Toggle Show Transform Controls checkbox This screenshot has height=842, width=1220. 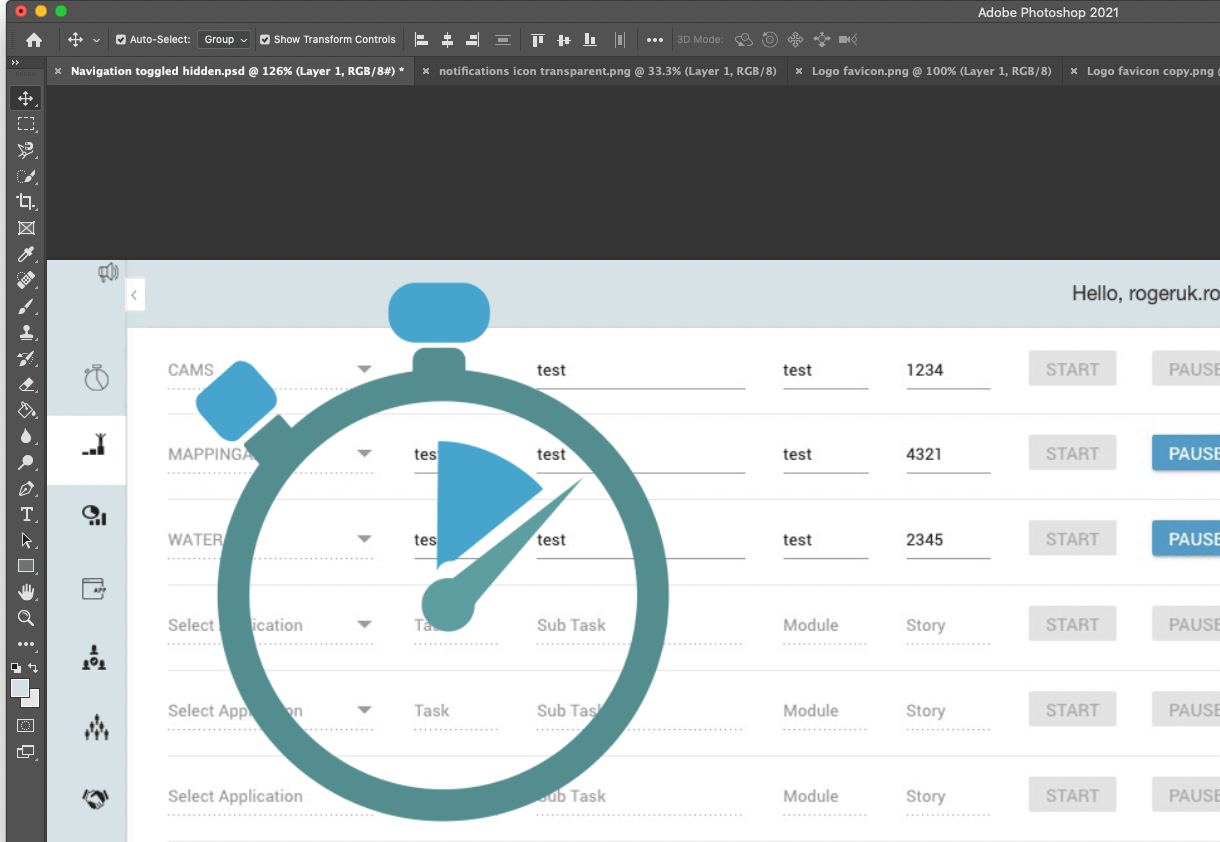tap(265, 40)
